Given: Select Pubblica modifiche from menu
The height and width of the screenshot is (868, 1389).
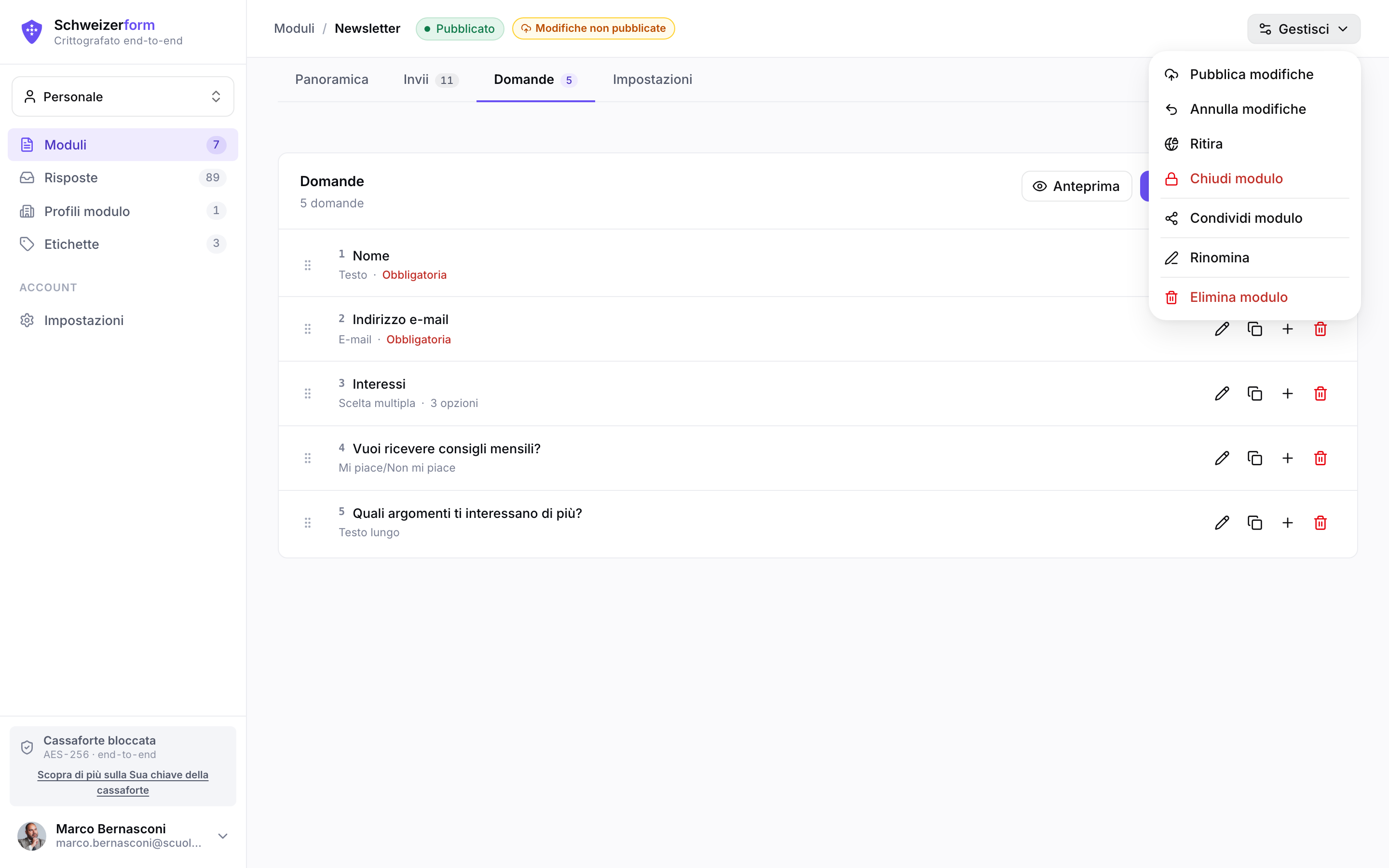Looking at the screenshot, I should (x=1255, y=75).
